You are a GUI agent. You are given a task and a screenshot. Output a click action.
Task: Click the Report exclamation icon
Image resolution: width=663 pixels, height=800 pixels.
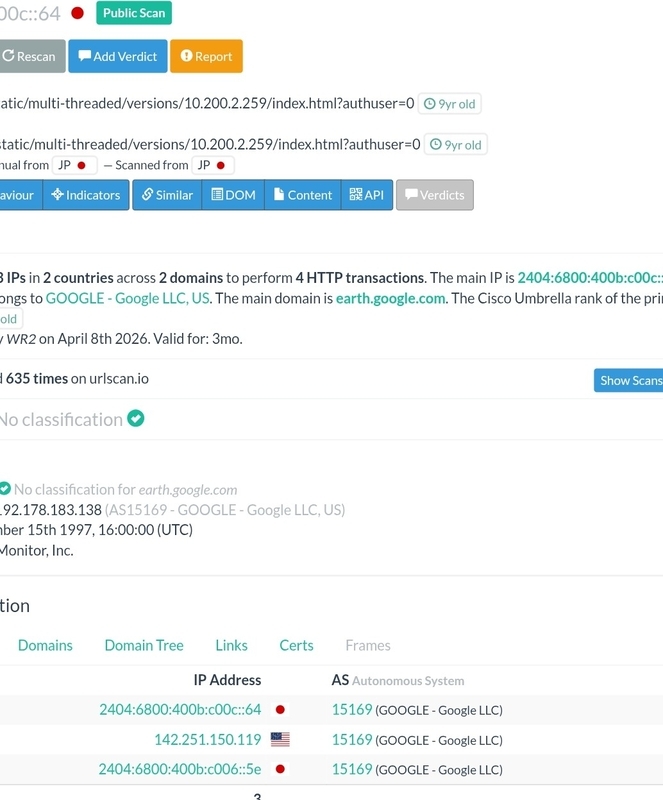pyautogui.click(x=186, y=56)
